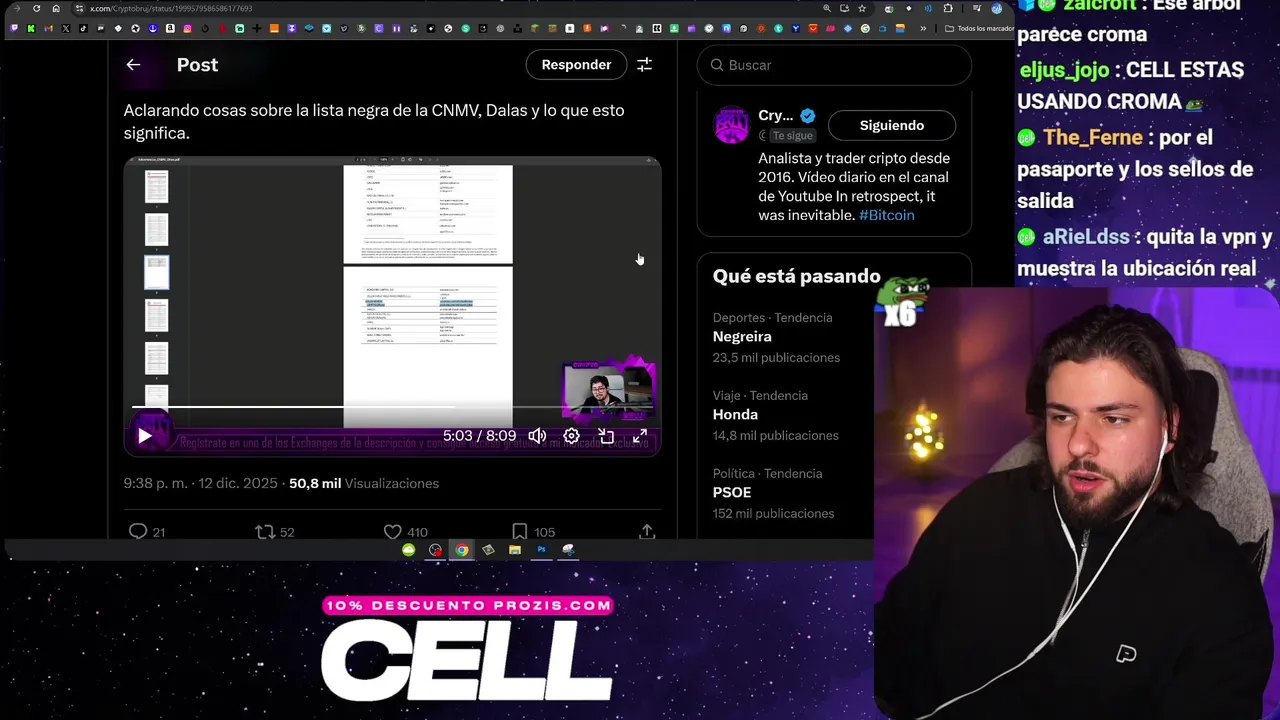Open browser zoom magnifier icon
This screenshot has width=1280, height=720.
coord(826,9)
